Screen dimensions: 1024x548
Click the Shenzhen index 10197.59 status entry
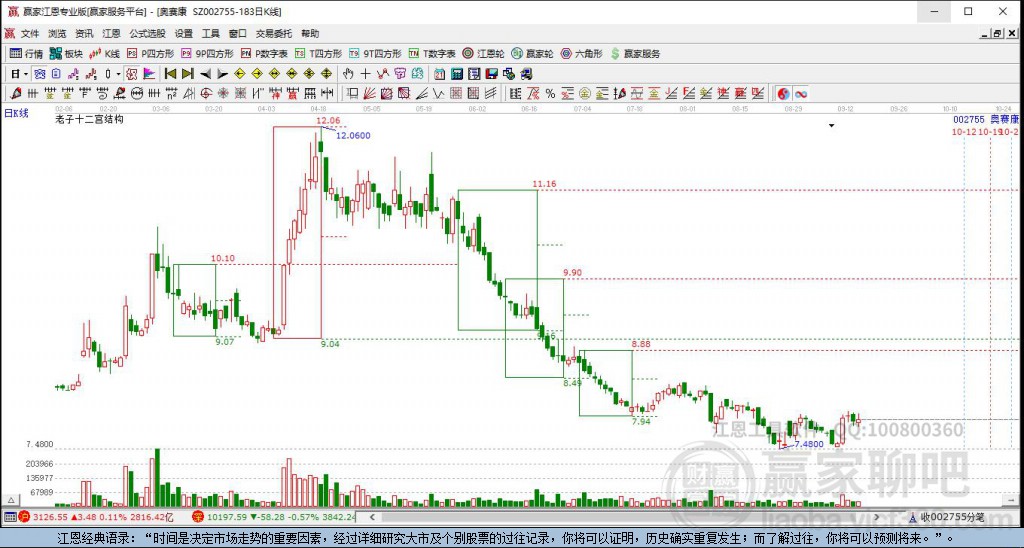273,517
